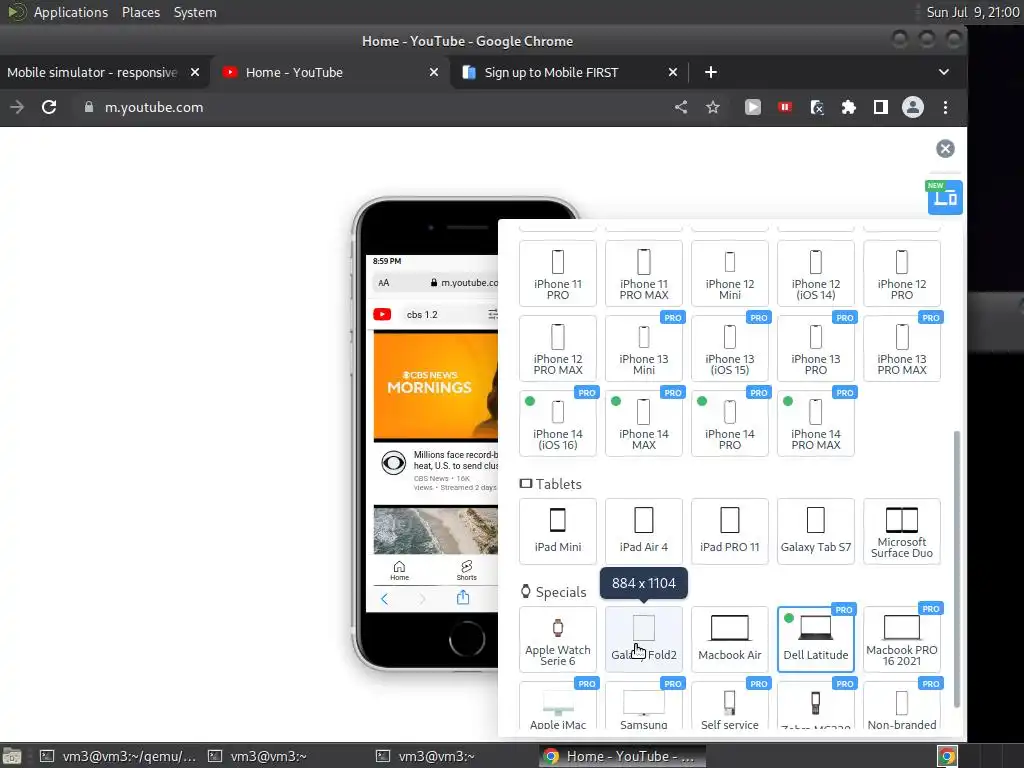The image size is (1024, 768).
Task: Expand the tab search dropdown
Action: [943, 72]
